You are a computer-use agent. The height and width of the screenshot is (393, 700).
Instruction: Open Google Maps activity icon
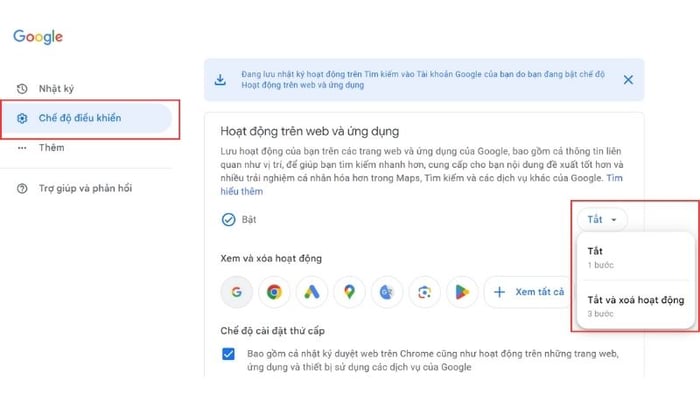tap(349, 292)
